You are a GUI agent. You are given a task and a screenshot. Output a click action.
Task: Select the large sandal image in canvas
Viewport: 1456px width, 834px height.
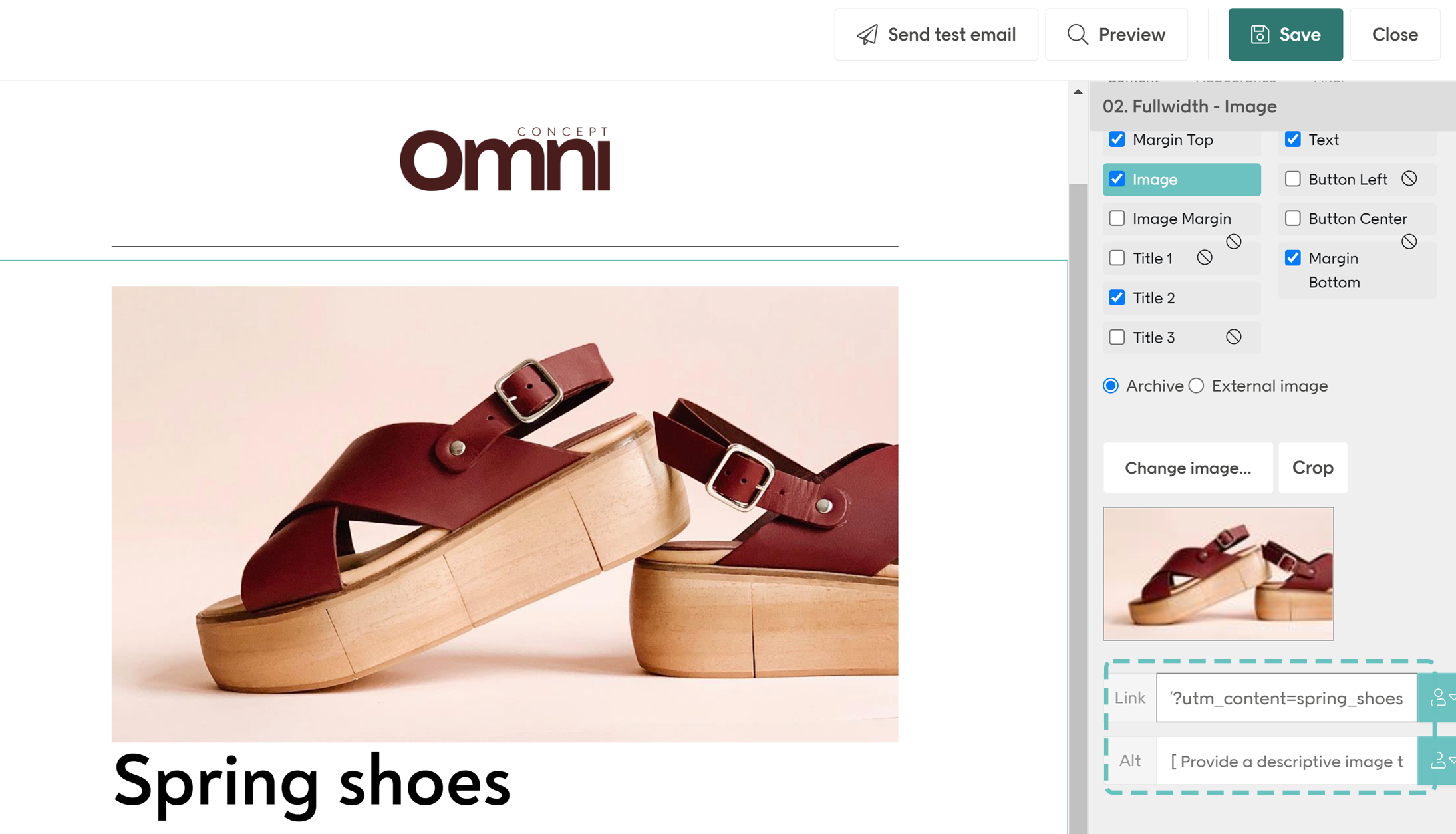(x=505, y=514)
